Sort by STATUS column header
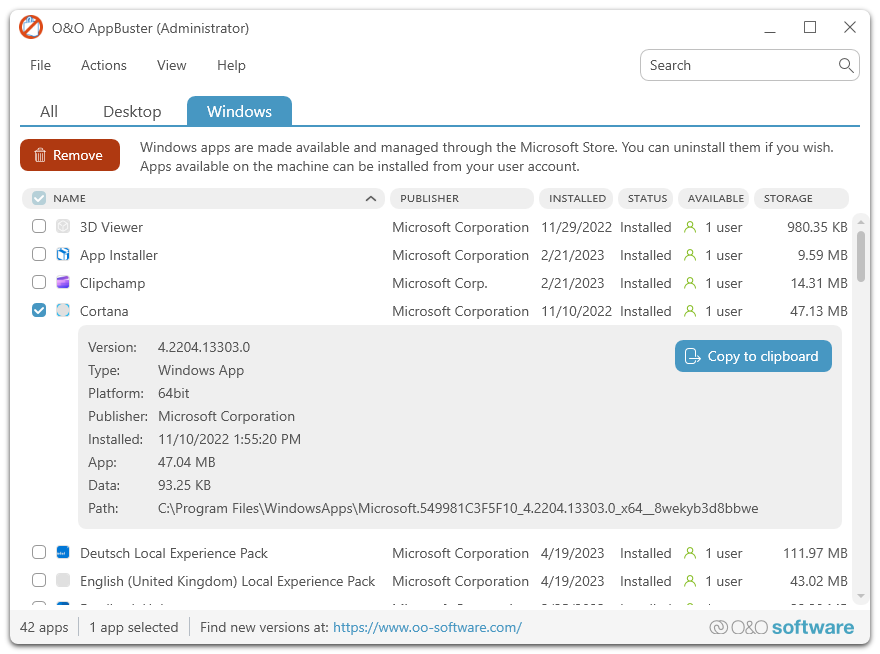 (x=646, y=199)
